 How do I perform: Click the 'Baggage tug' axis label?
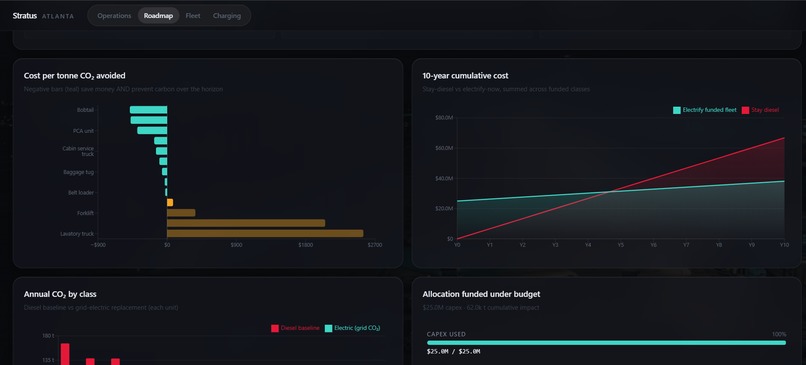coord(79,172)
